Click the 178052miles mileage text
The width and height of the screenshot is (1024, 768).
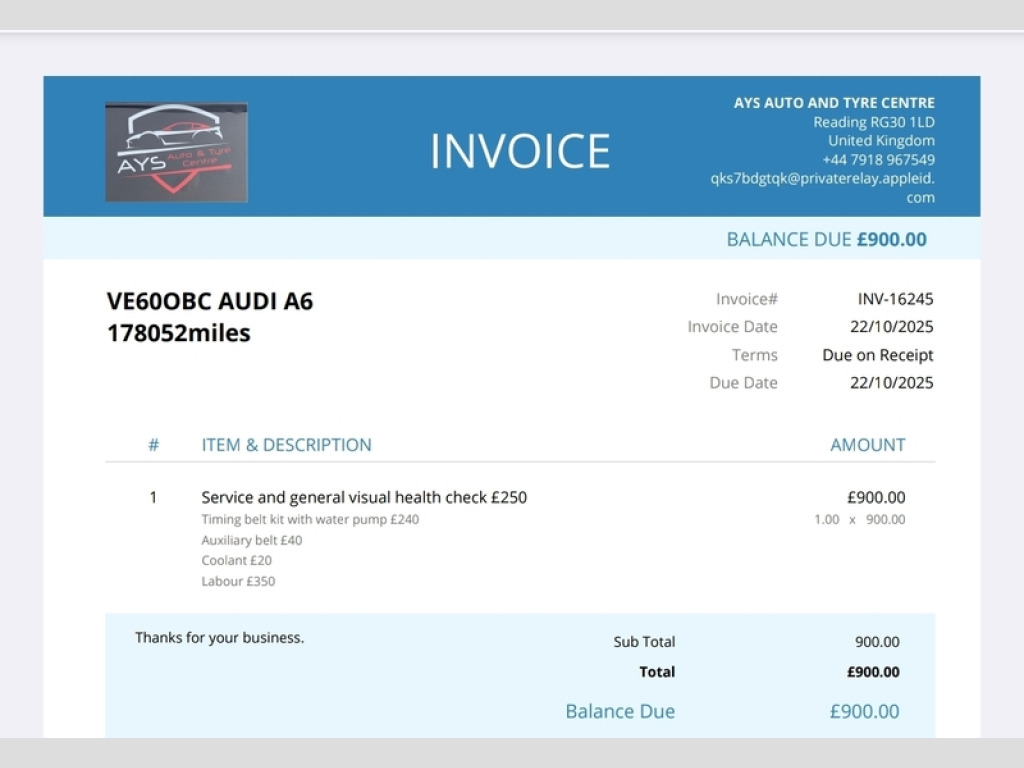(x=178, y=333)
